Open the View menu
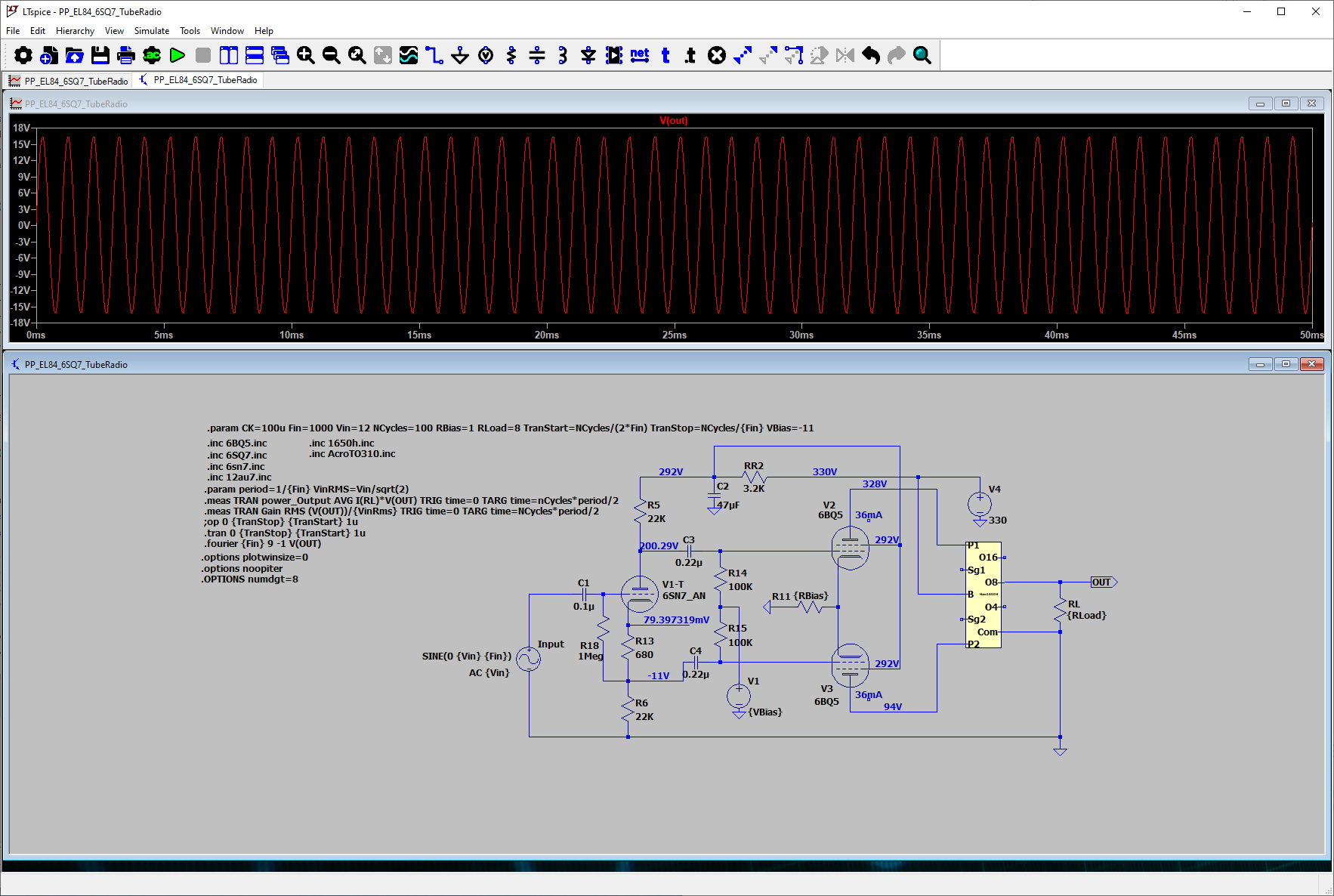The width and height of the screenshot is (1334, 896). (x=114, y=31)
